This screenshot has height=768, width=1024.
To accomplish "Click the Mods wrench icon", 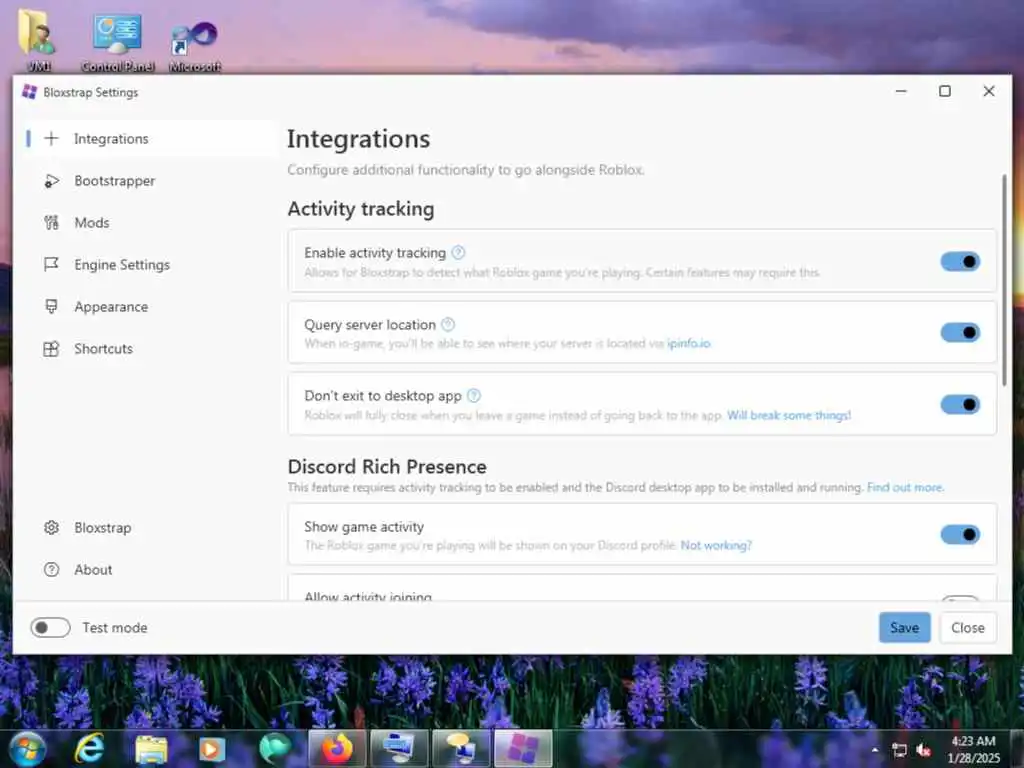I will pos(51,223).
